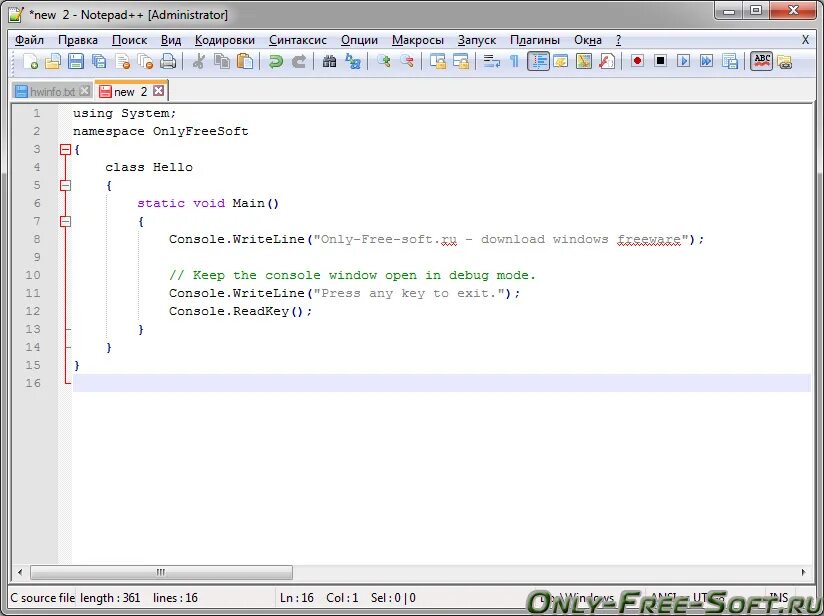Open the Макросы menu
This screenshot has height=616, width=824.
[418, 40]
